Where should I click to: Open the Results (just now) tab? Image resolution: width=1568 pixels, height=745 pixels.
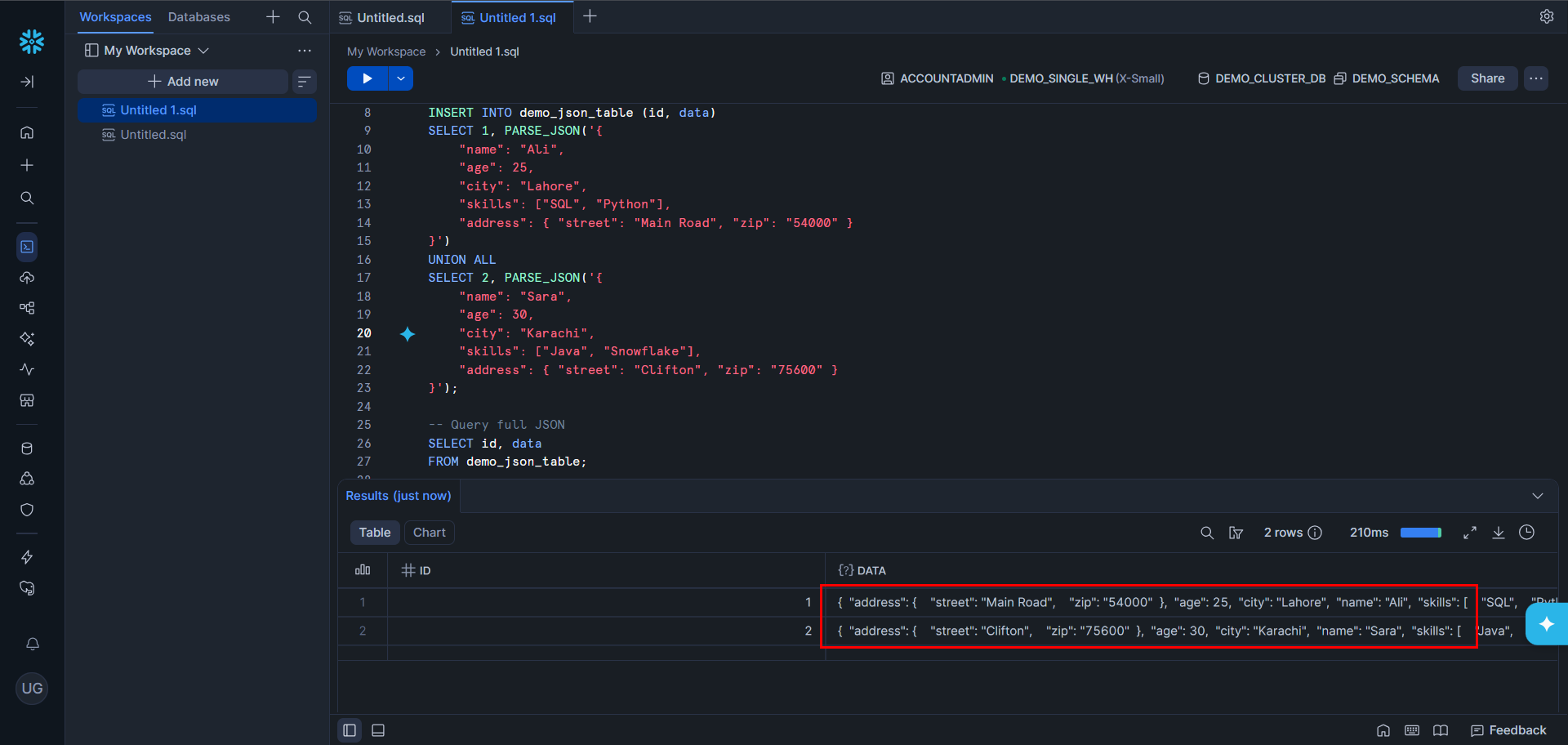(x=399, y=496)
